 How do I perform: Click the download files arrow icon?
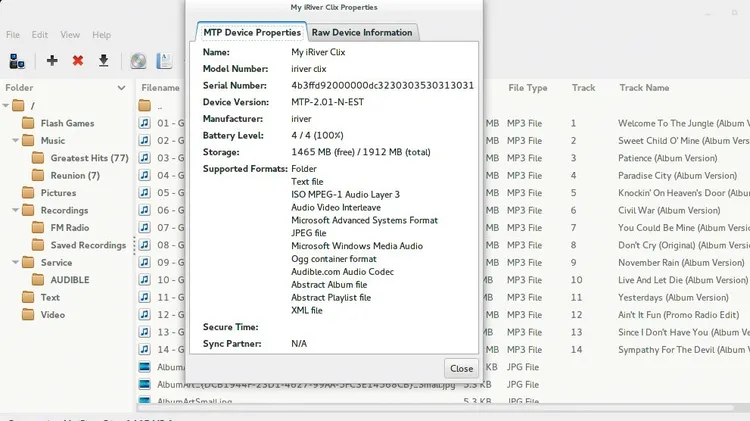click(103, 60)
